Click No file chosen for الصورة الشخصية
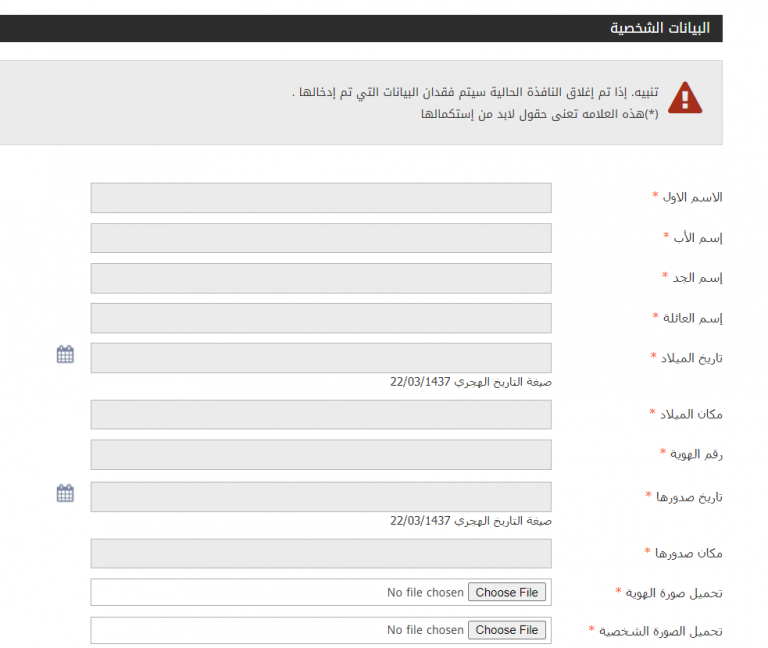 coord(425,629)
